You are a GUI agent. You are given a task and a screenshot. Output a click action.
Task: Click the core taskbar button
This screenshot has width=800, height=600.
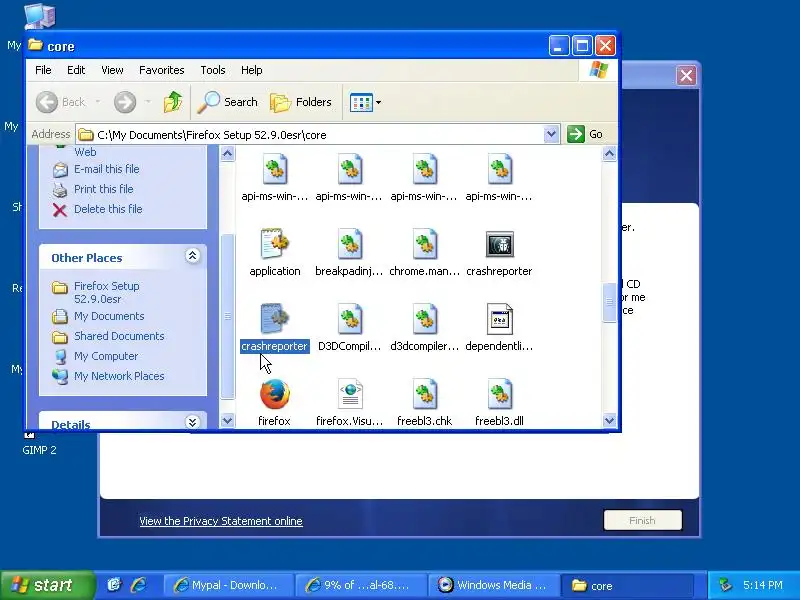click(x=627, y=585)
